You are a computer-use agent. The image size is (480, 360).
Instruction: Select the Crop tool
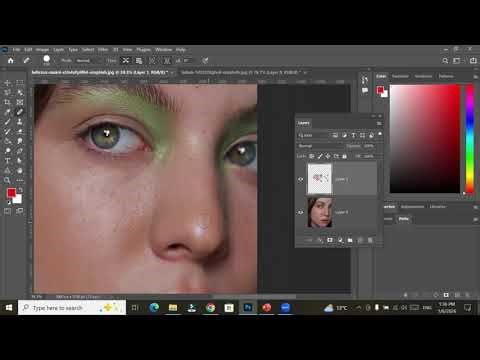[x=7, y=102]
